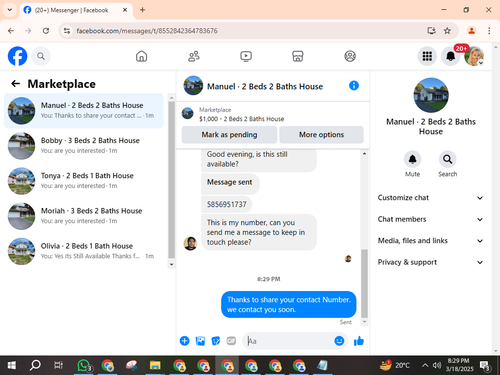
Task: Click the conversation list scrollbar
Action: point(171,180)
